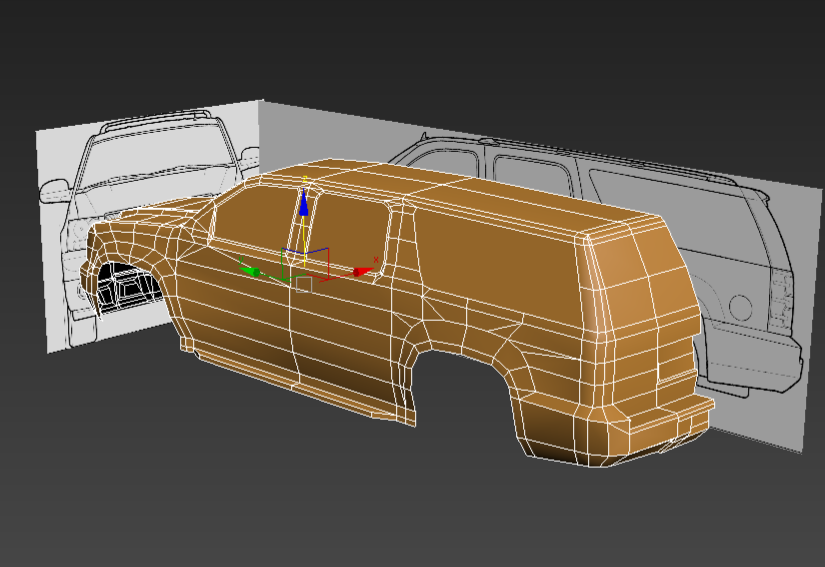Click the tail light in the side blueprint

(x=778, y=300)
